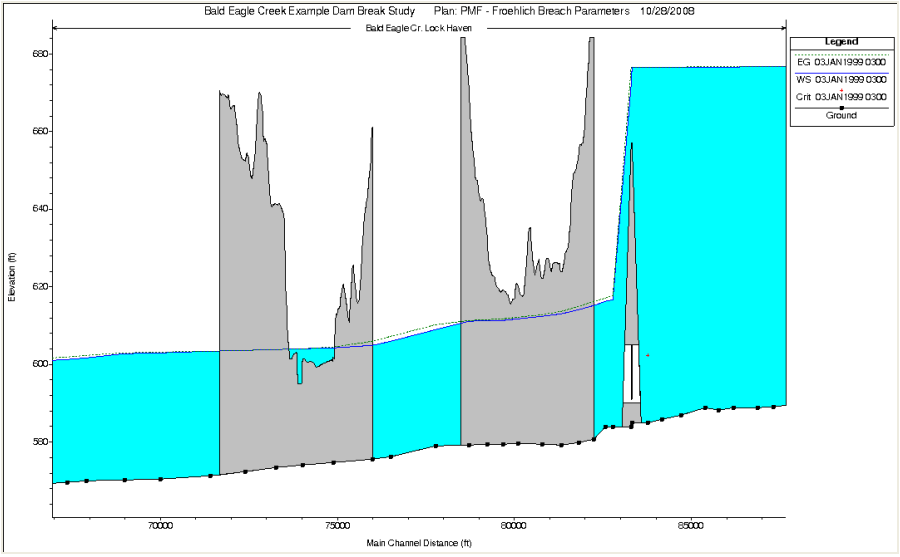Click the 80000 tick label on x-axis
Image resolution: width=900 pixels, height=557 pixels.
pyautogui.click(x=513, y=525)
